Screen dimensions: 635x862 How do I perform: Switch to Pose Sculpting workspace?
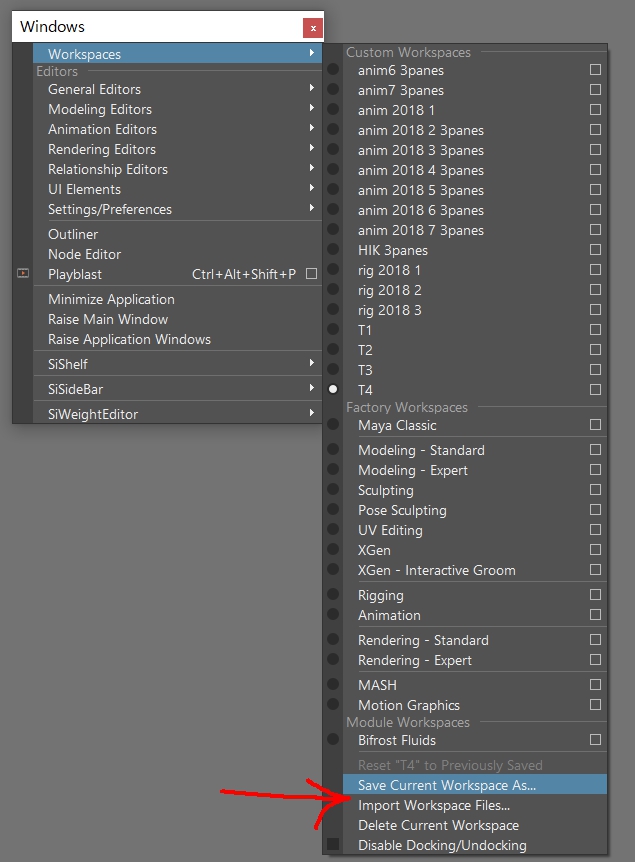(x=402, y=511)
